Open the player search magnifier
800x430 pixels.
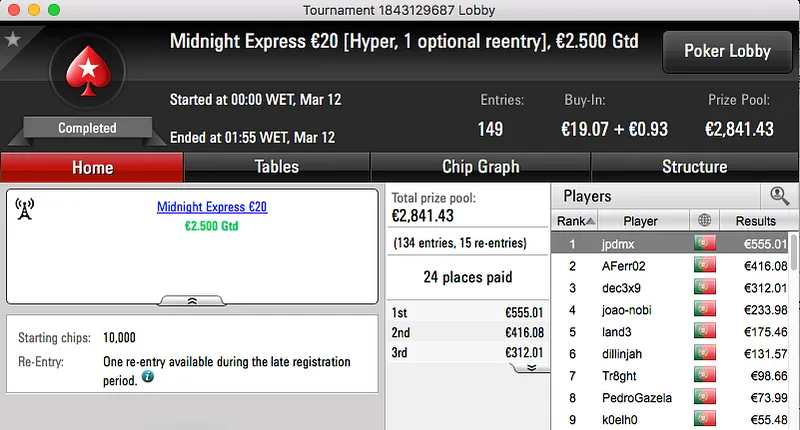(778, 197)
